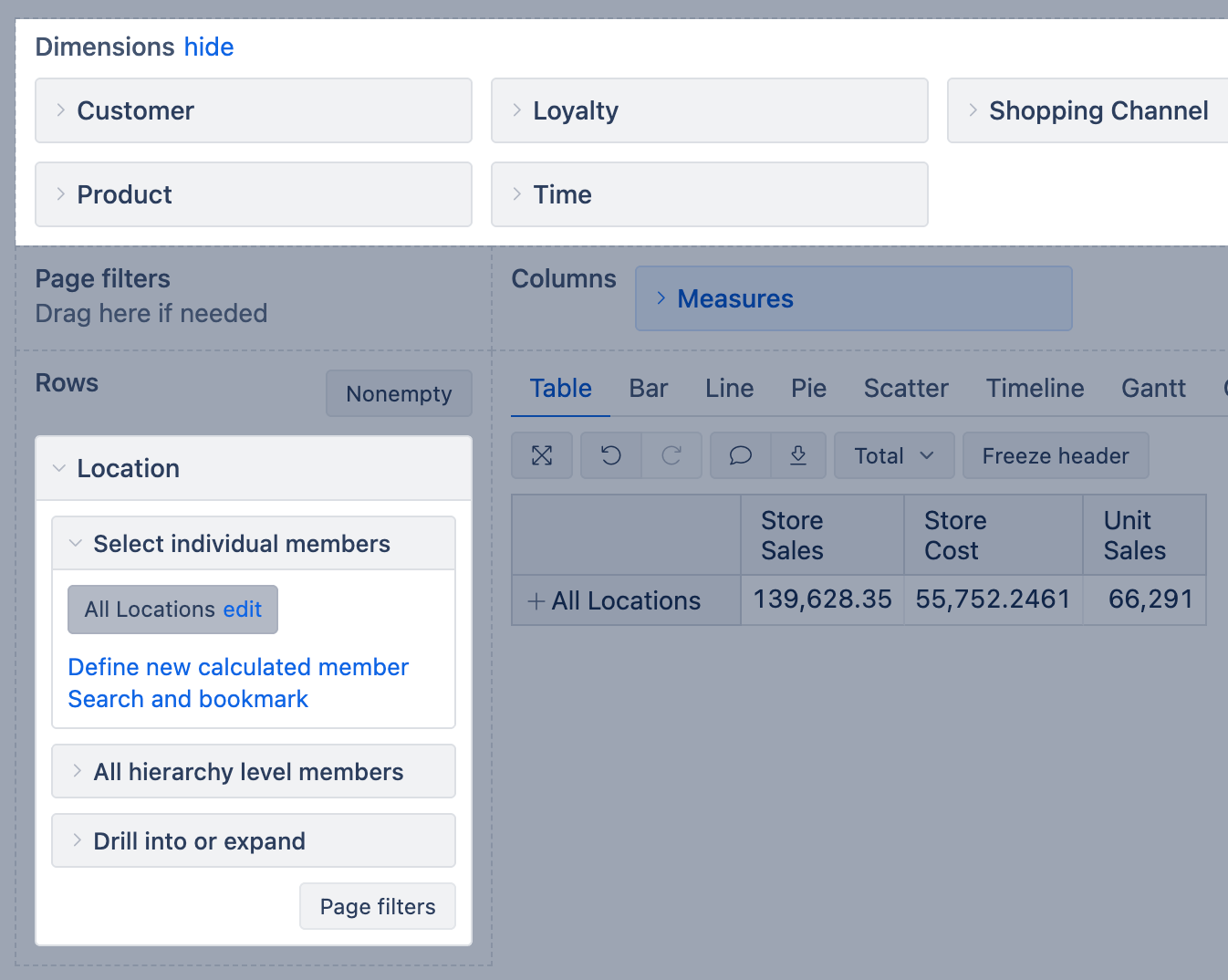1228x980 pixels.
Task: Toggle Freeze header option
Action: [x=1055, y=455]
